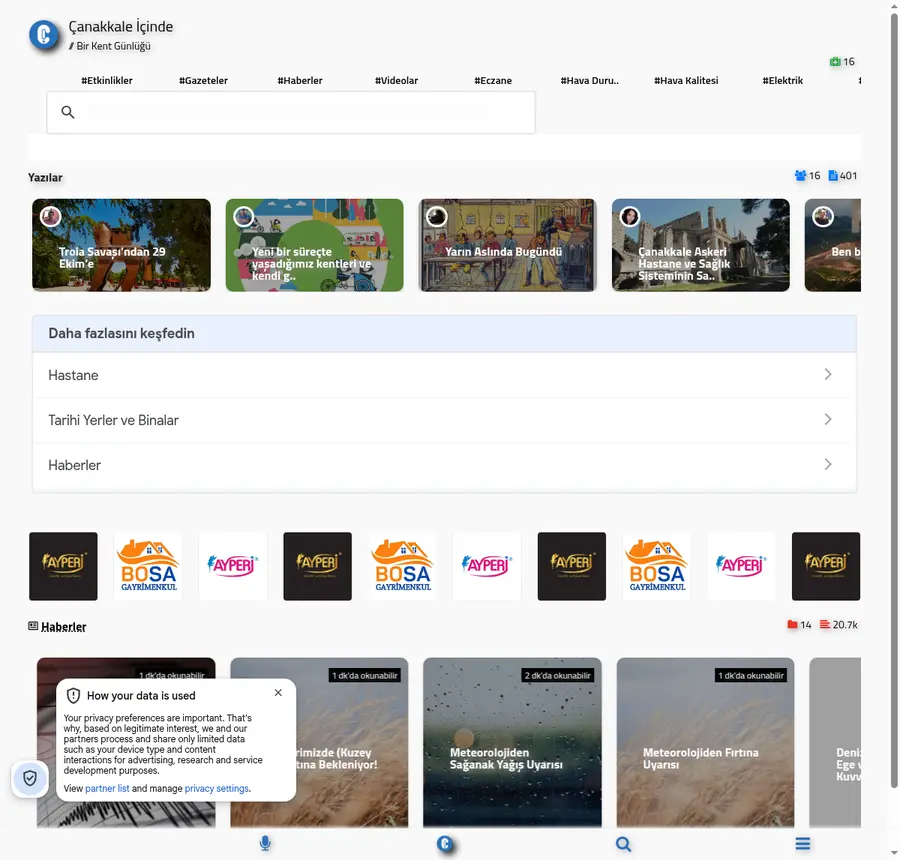Click the articles document count icon
The width and height of the screenshot is (900, 860).
(x=833, y=176)
